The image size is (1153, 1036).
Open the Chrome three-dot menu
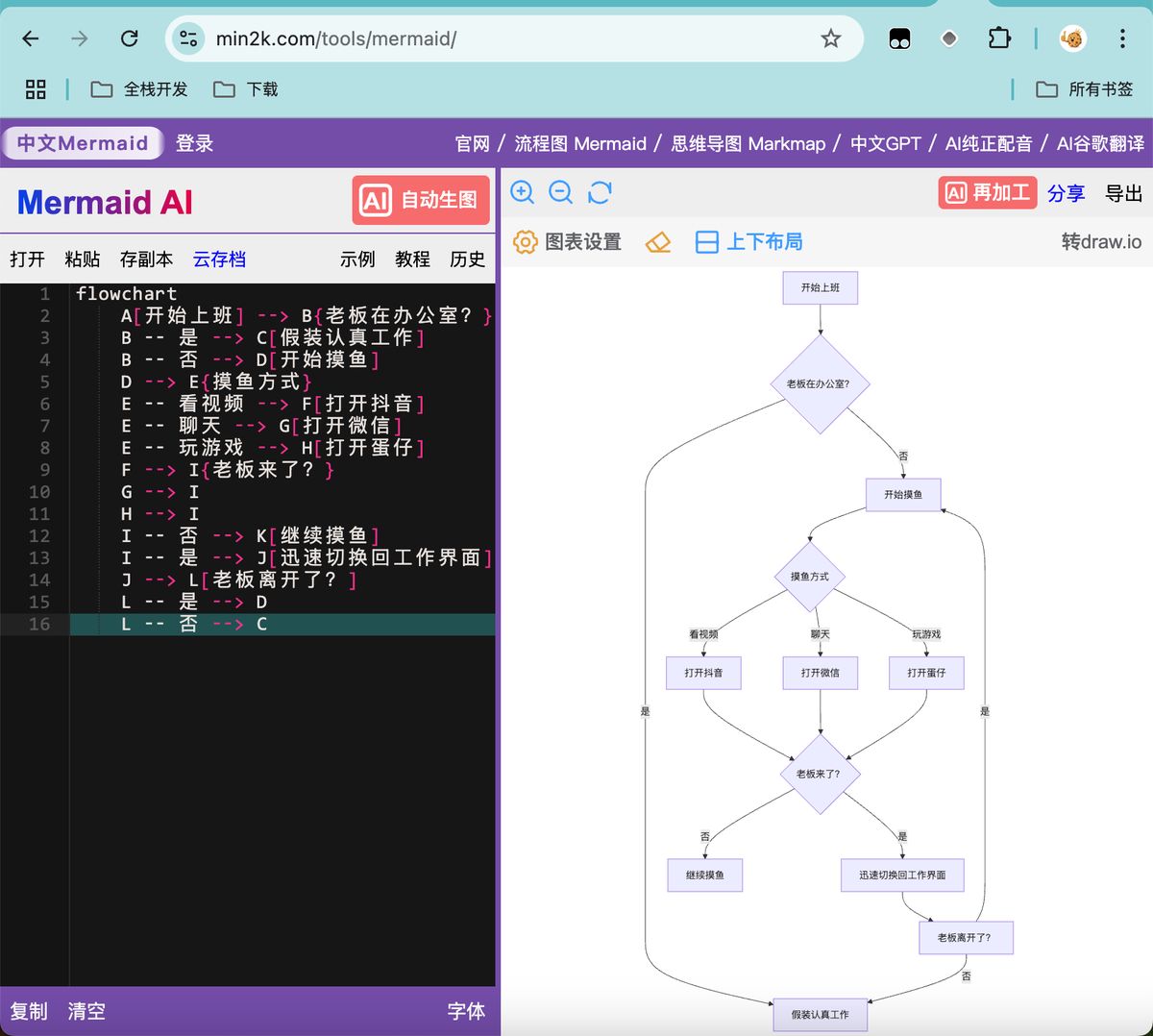(x=1121, y=38)
